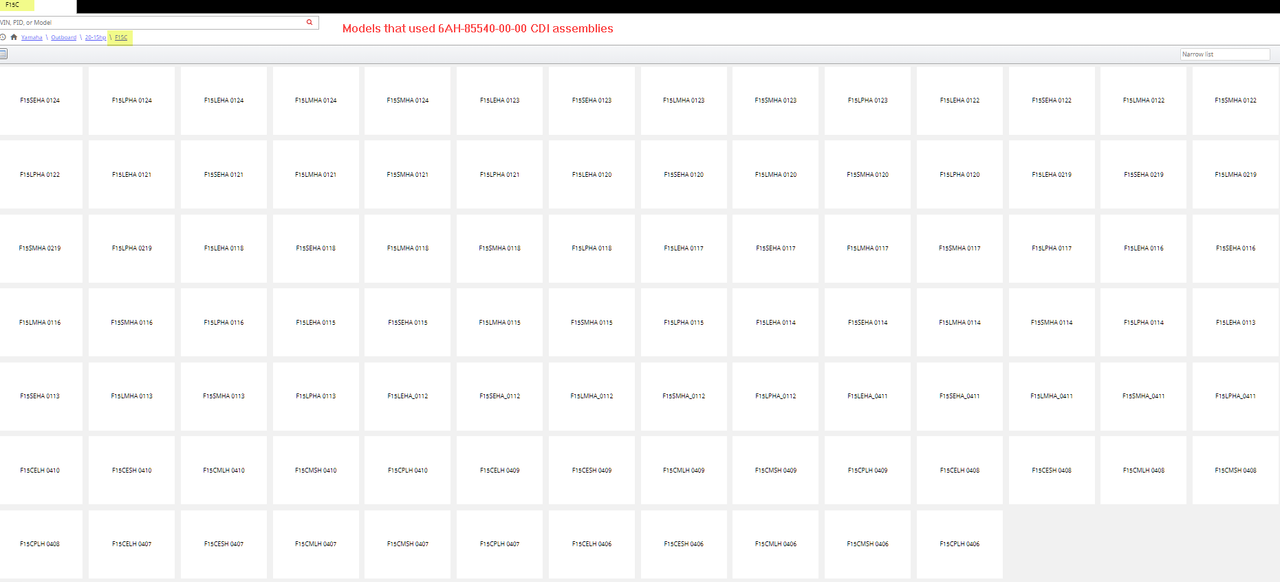Viewport: 1280px width, 582px height.
Task: Open model tile F15CELH 0408
Action: pos(960,470)
